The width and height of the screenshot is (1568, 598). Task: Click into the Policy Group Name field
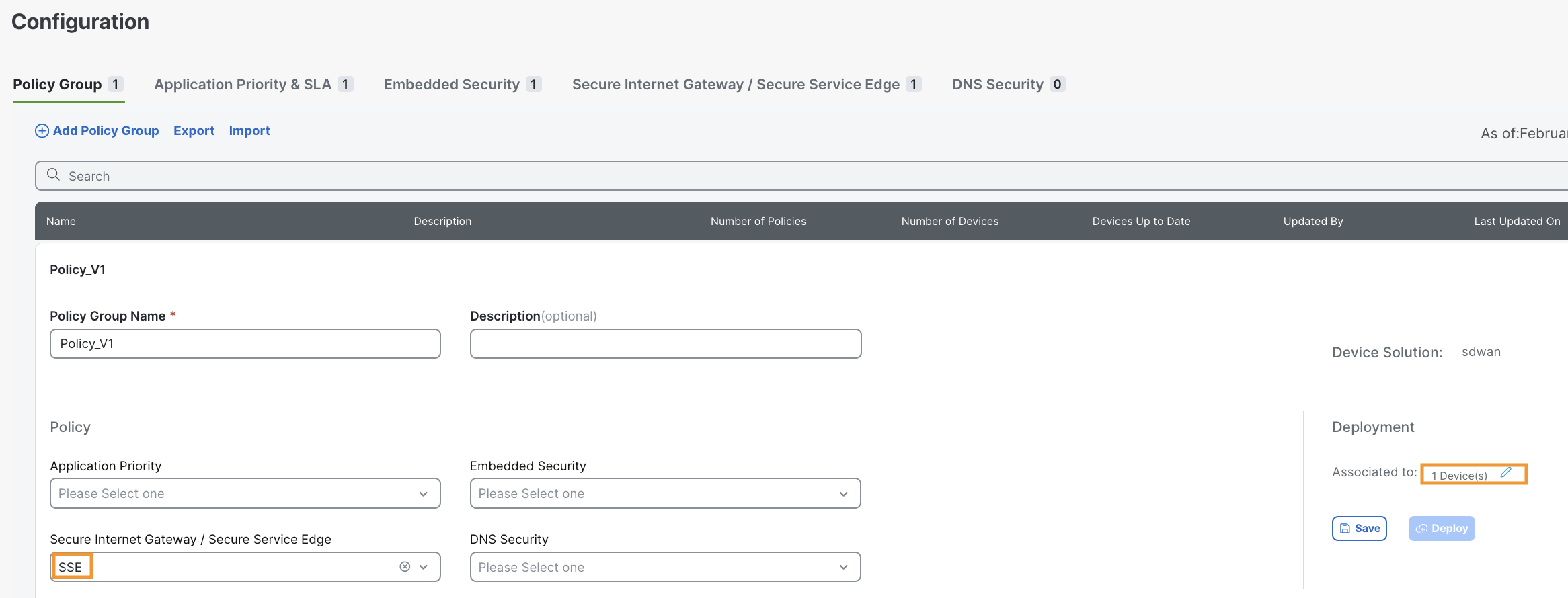click(x=245, y=344)
